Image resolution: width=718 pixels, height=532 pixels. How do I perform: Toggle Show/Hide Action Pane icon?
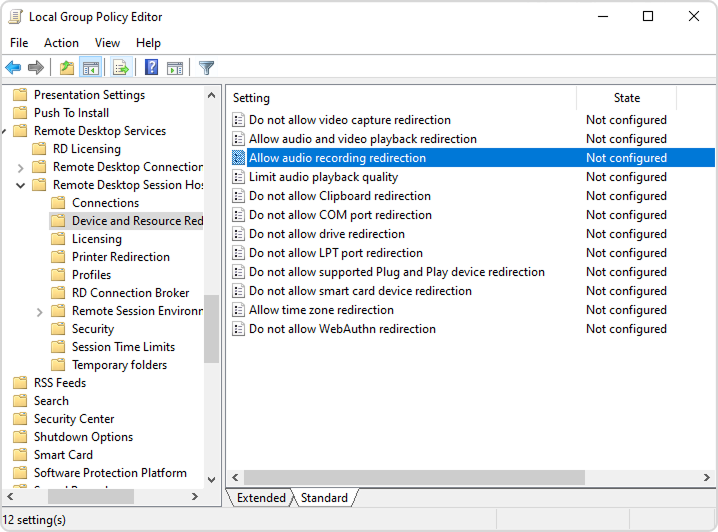pyautogui.click(x=175, y=68)
